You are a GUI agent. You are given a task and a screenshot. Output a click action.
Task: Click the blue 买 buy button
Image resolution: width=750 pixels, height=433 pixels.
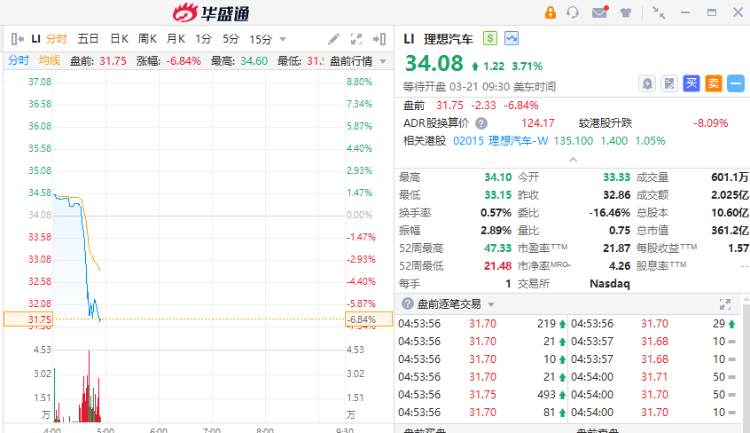pyautogui.click(x=691, y=83)
